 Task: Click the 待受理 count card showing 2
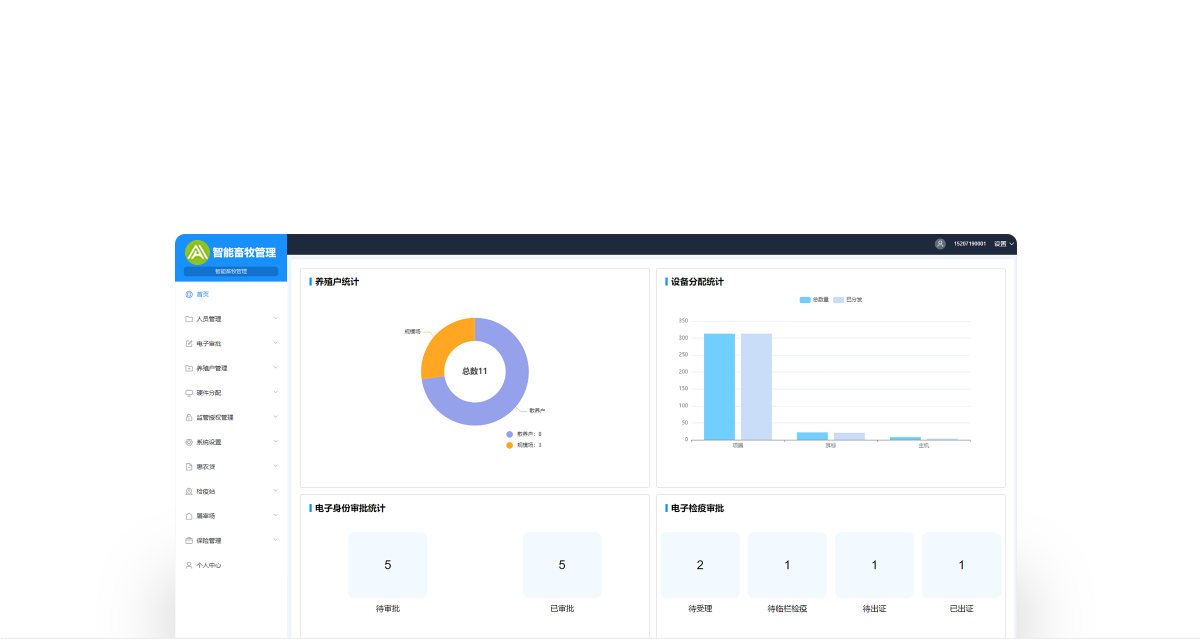click(x=700, y=565)
